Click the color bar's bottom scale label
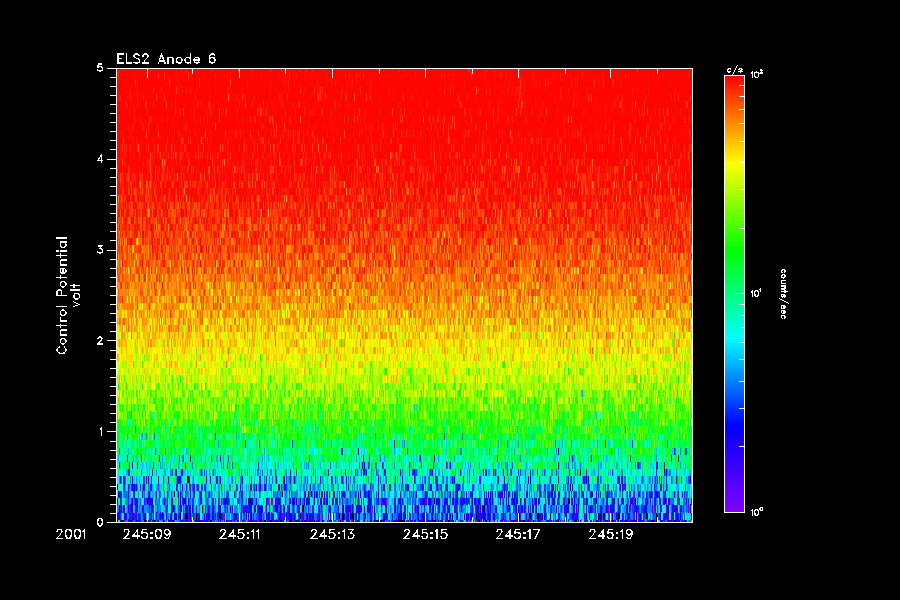900x600 pixels. [x=757, y=512]
